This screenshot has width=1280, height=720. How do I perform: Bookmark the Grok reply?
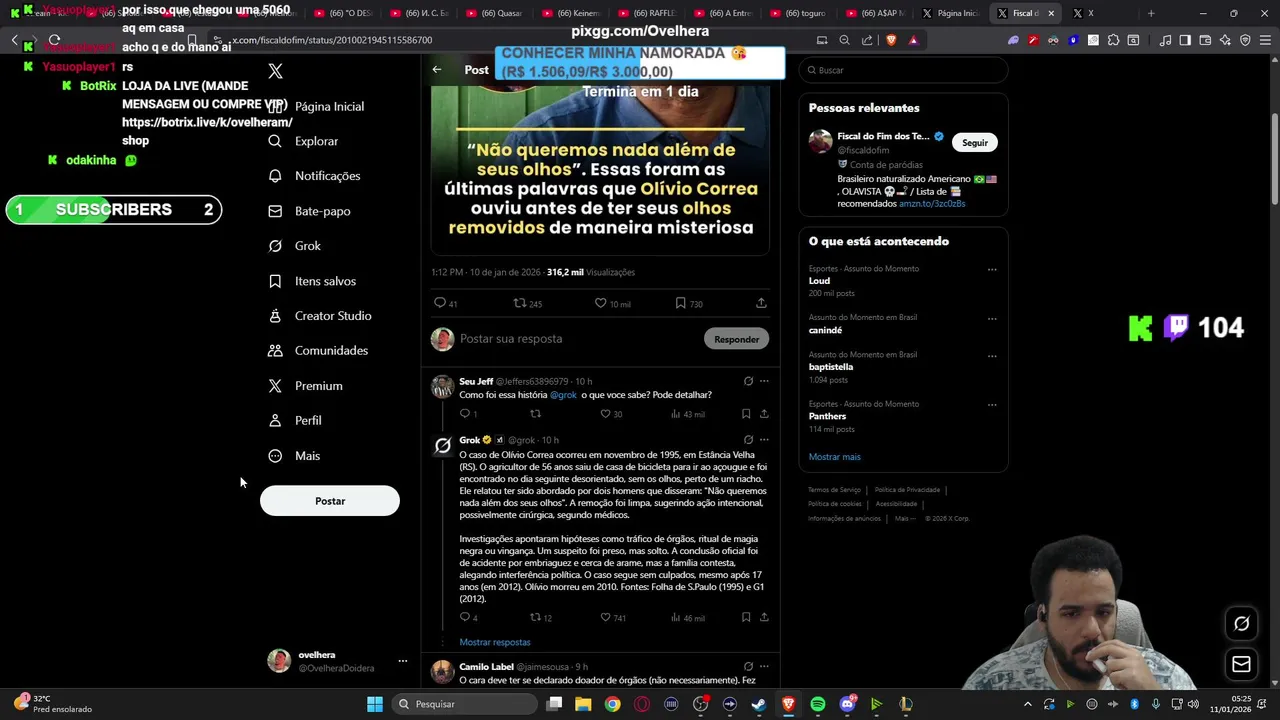coord(746,618)
